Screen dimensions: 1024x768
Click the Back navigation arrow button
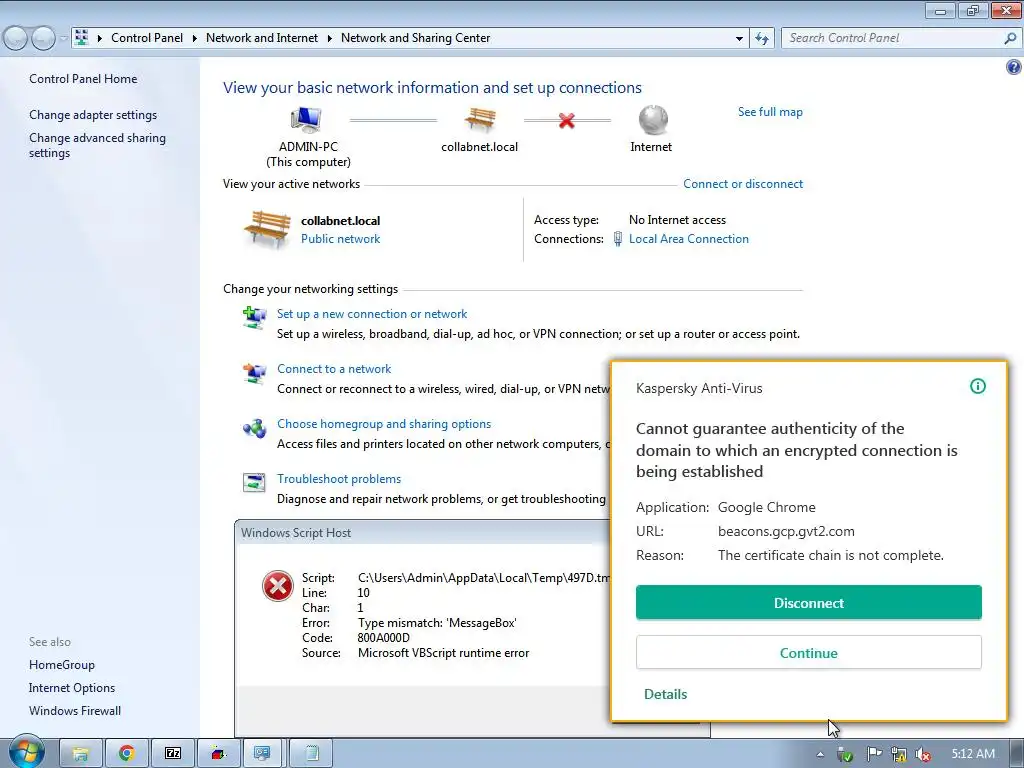coord(16,39)
